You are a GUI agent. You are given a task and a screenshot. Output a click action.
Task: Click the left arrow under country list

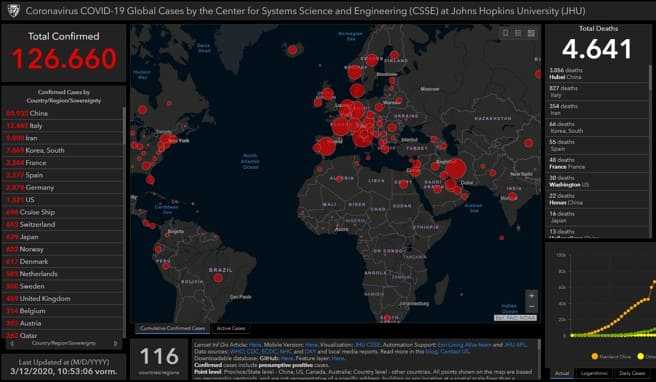(12, 344)
